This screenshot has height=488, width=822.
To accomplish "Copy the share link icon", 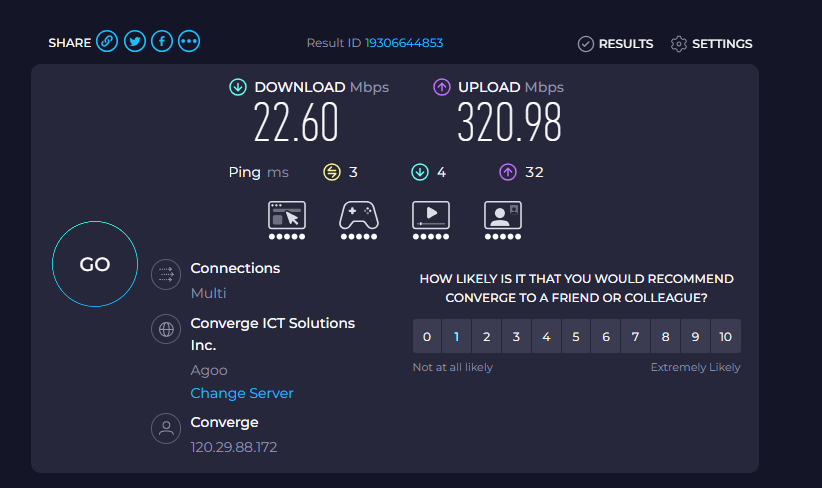I will click(106, 41).
